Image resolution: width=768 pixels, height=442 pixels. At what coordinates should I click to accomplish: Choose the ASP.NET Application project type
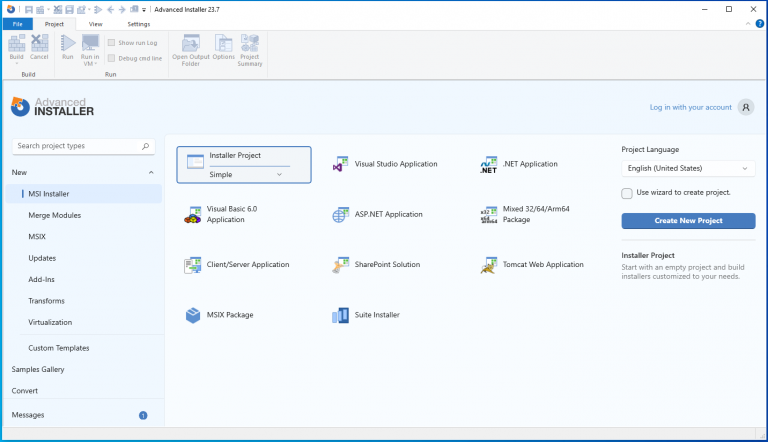pyautogui.click(x=377, y=215)
